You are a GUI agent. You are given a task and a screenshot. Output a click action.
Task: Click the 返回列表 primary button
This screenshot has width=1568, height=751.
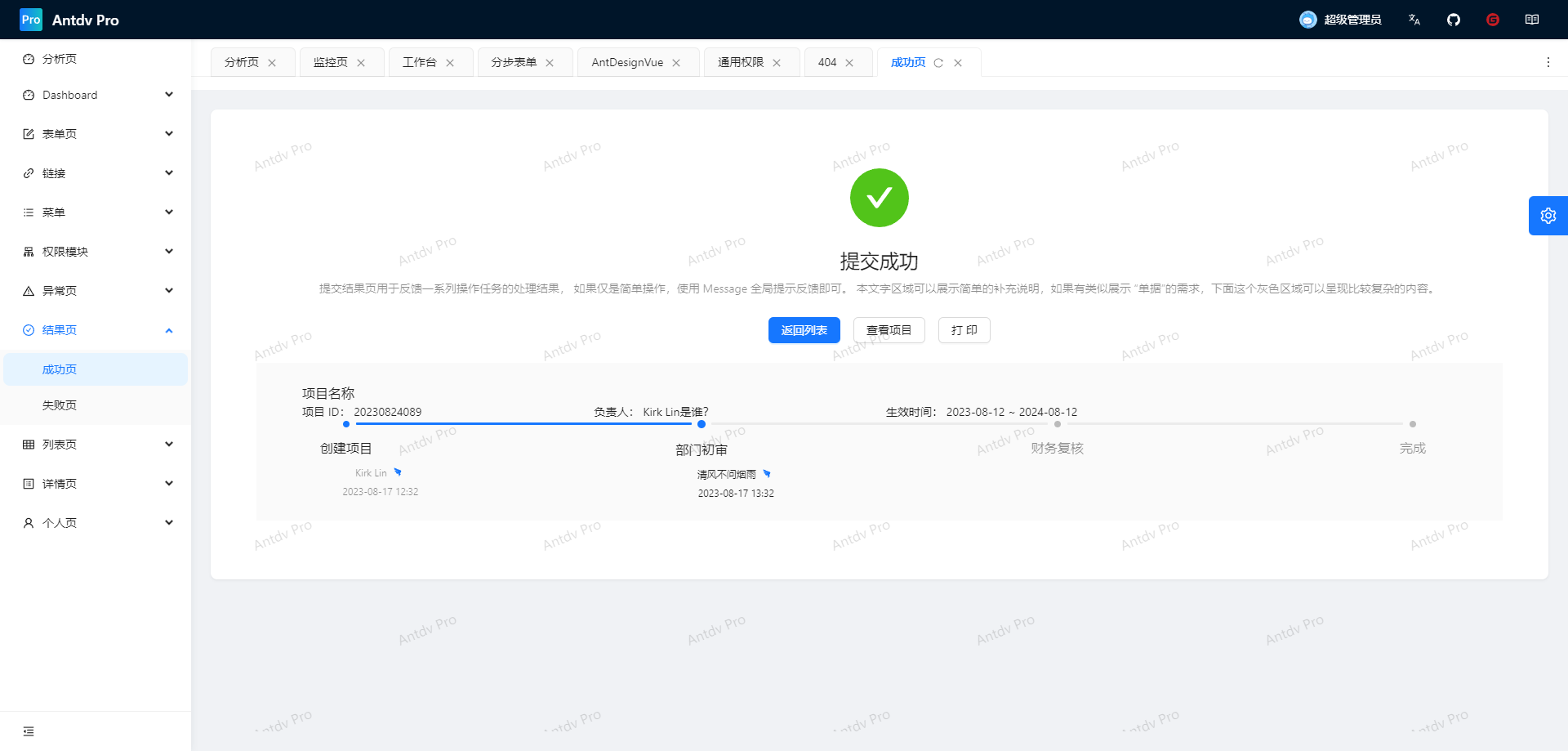click(804, 330)
